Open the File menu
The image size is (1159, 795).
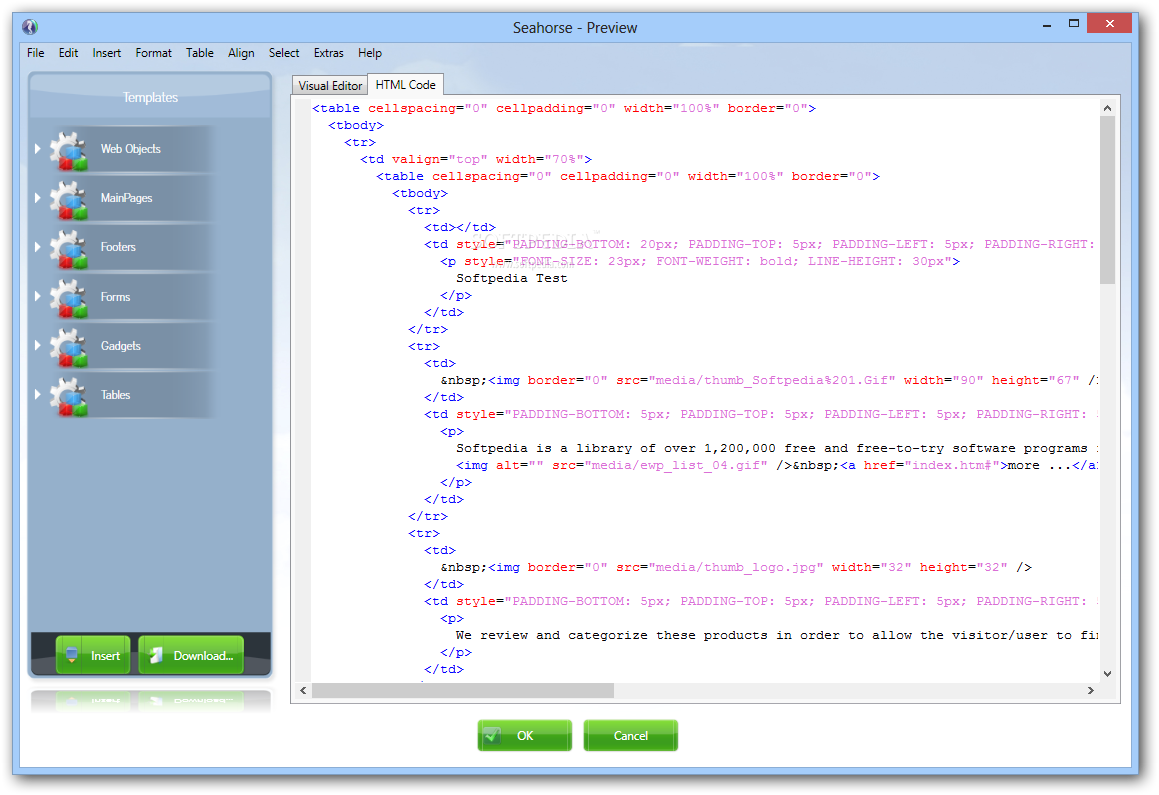tap(35, 53)
